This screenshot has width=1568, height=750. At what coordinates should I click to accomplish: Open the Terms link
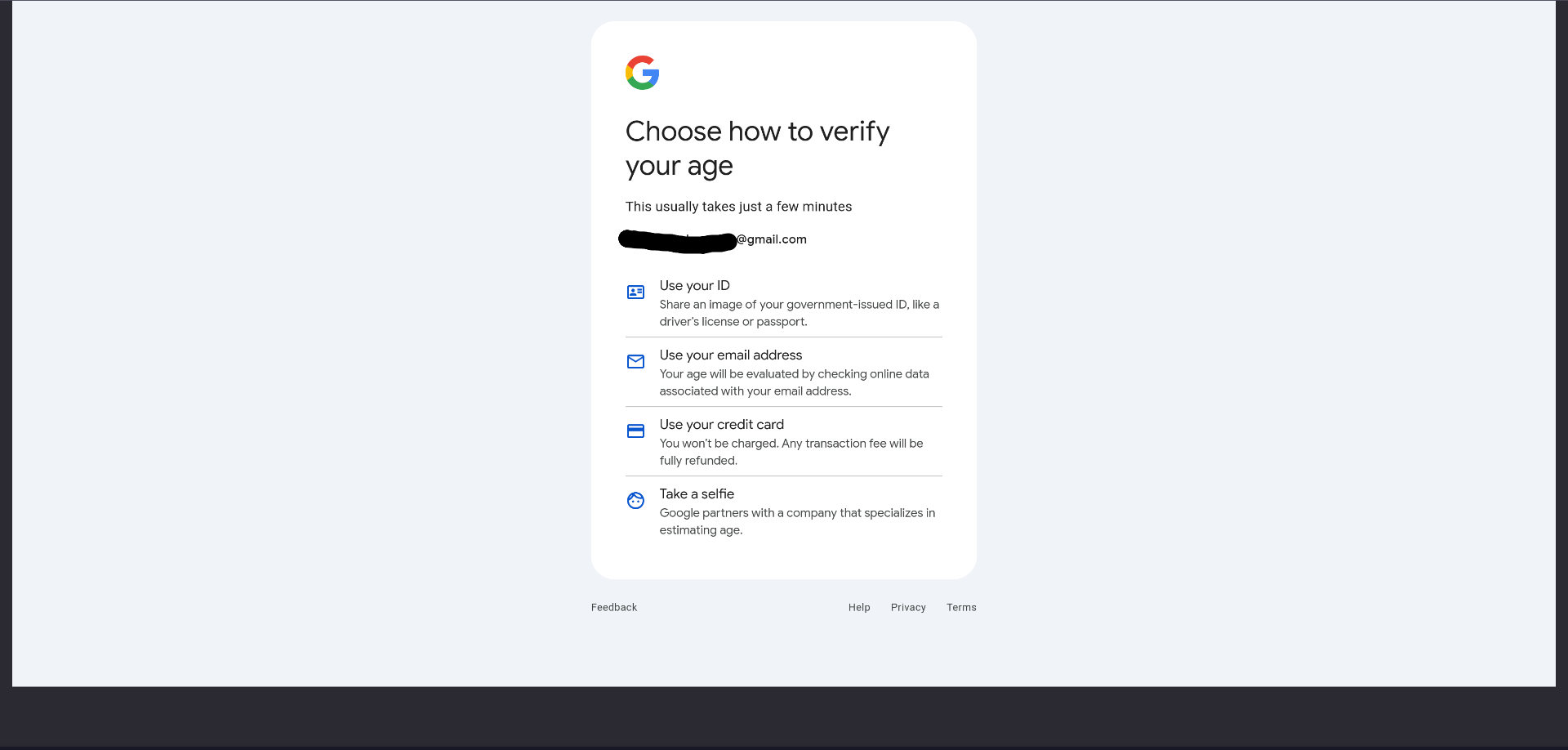pyautogui.click(x=961, y=607)
